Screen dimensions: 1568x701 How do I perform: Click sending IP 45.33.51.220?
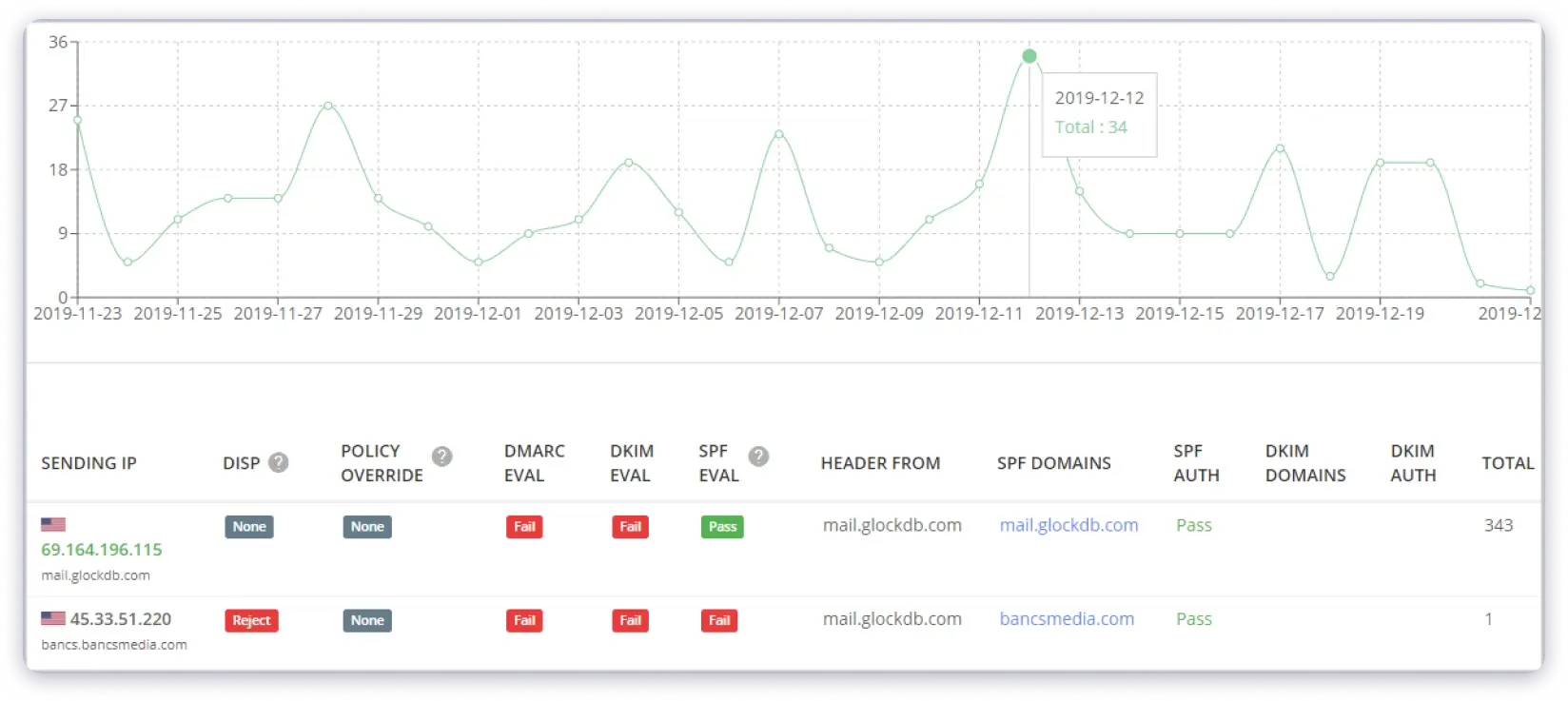pyautogui.click(x=121, y=619)
